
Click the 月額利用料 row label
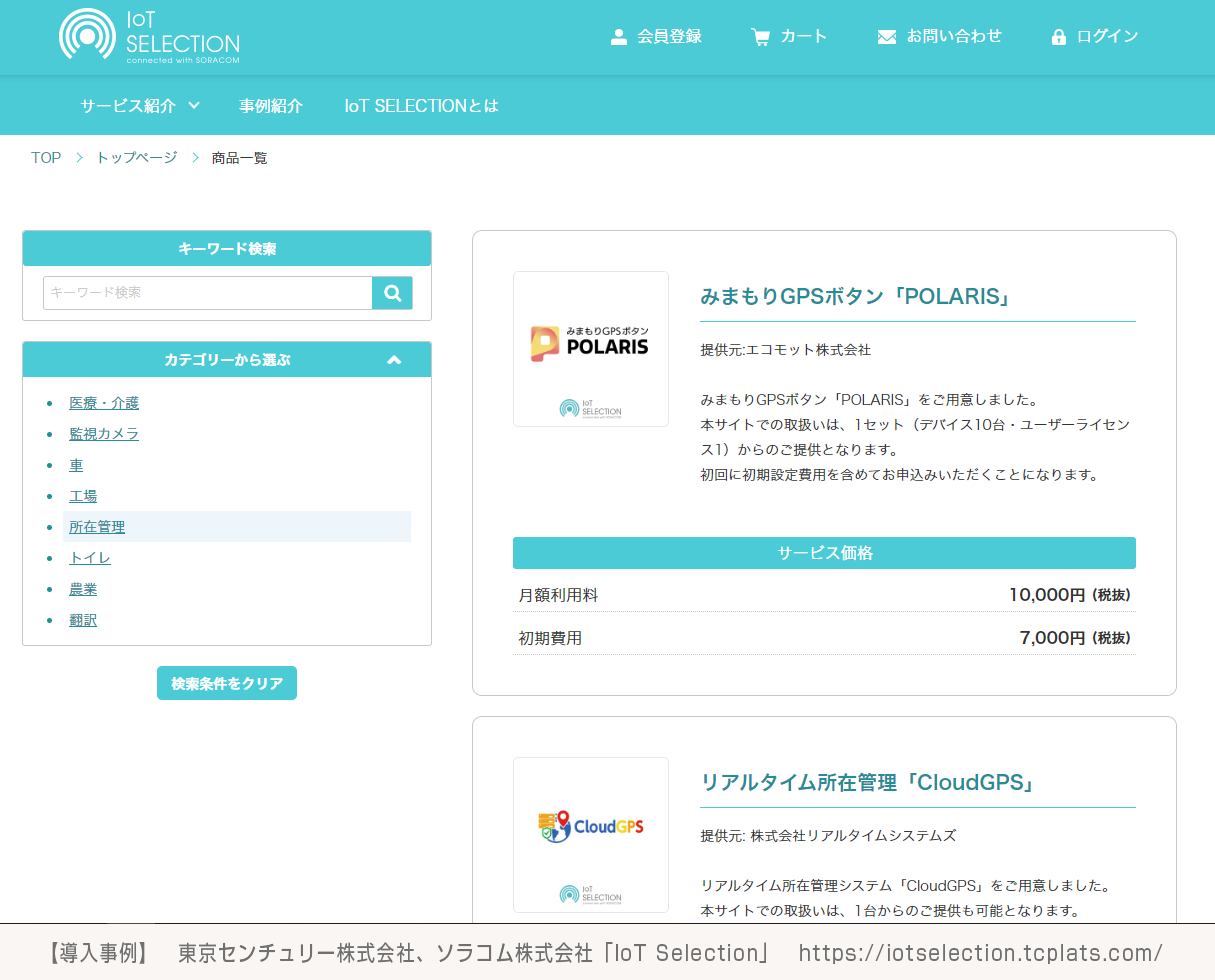[x=558, y=595]
